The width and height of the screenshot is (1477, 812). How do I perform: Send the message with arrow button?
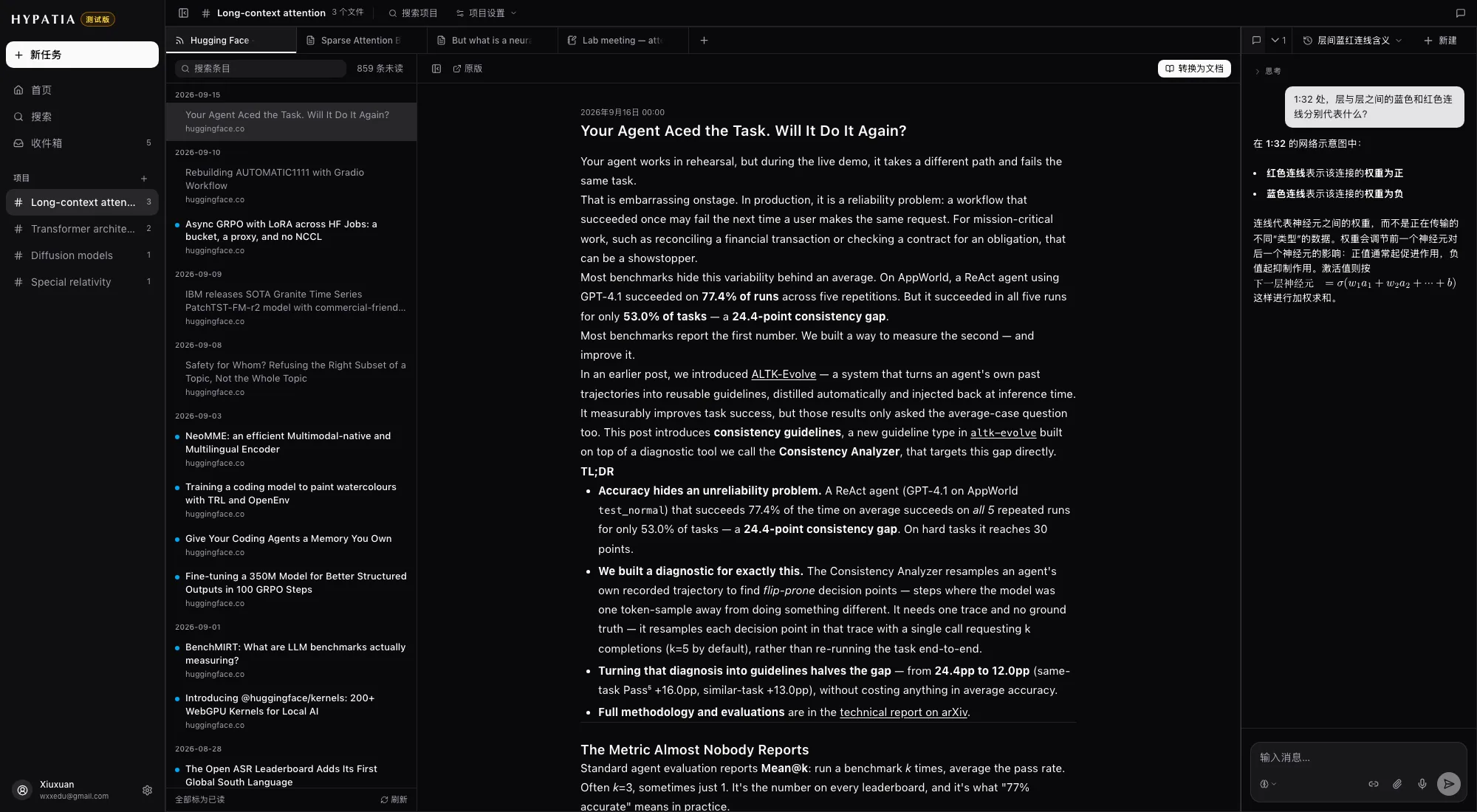pos(1448,784)
